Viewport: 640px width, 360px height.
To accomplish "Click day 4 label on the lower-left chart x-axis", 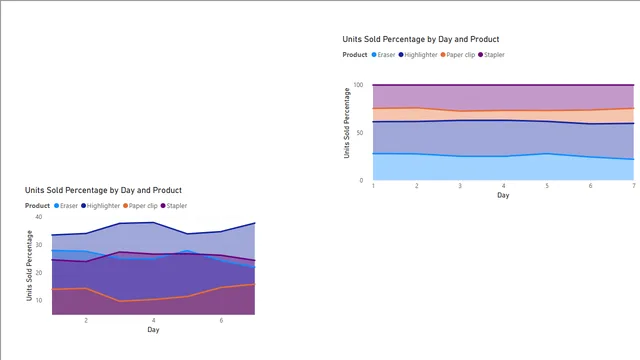I will pyautogui.click(x=153, y=320).
